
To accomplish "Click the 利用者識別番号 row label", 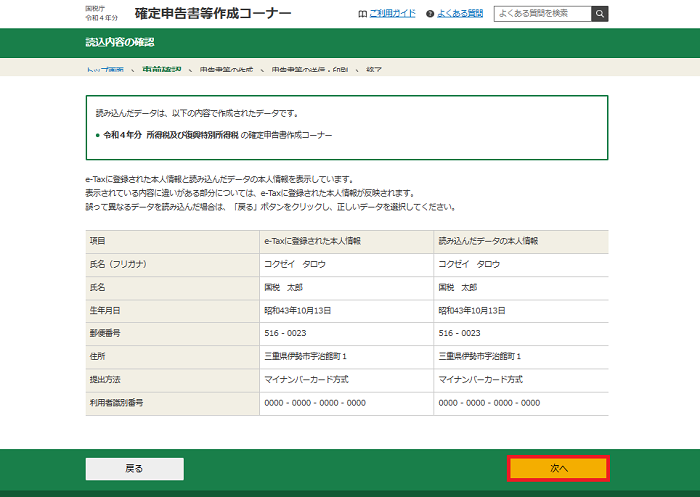I will click(117, 402).
